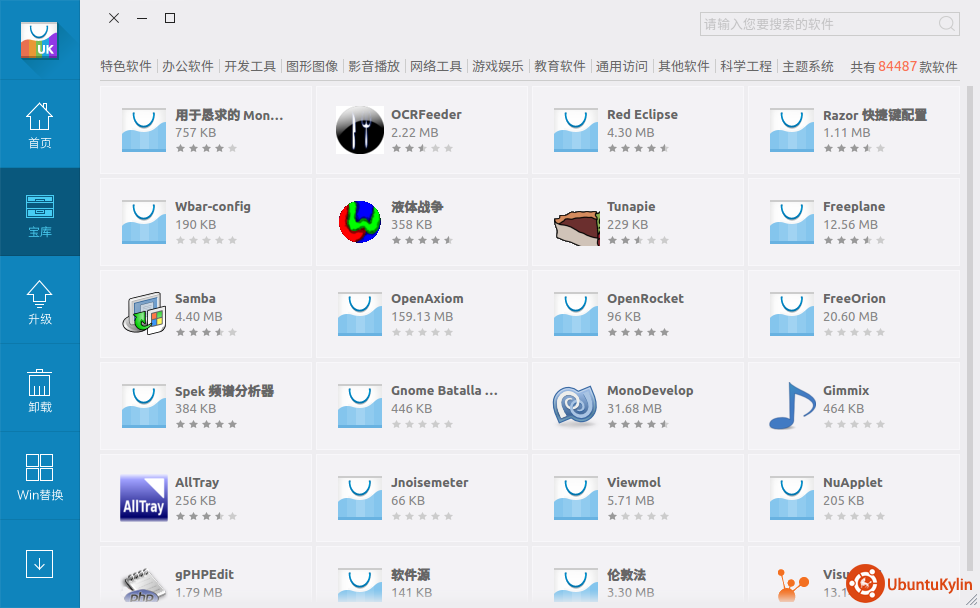Open the 其他软件 category
This screenshot has height=608, width=980.
coord(683,66)
